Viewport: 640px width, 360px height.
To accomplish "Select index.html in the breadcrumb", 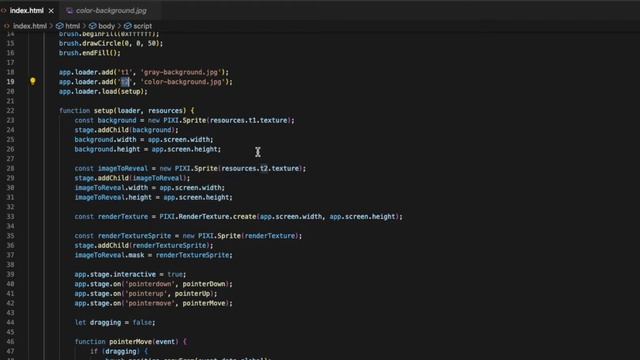I will point(30,26).
